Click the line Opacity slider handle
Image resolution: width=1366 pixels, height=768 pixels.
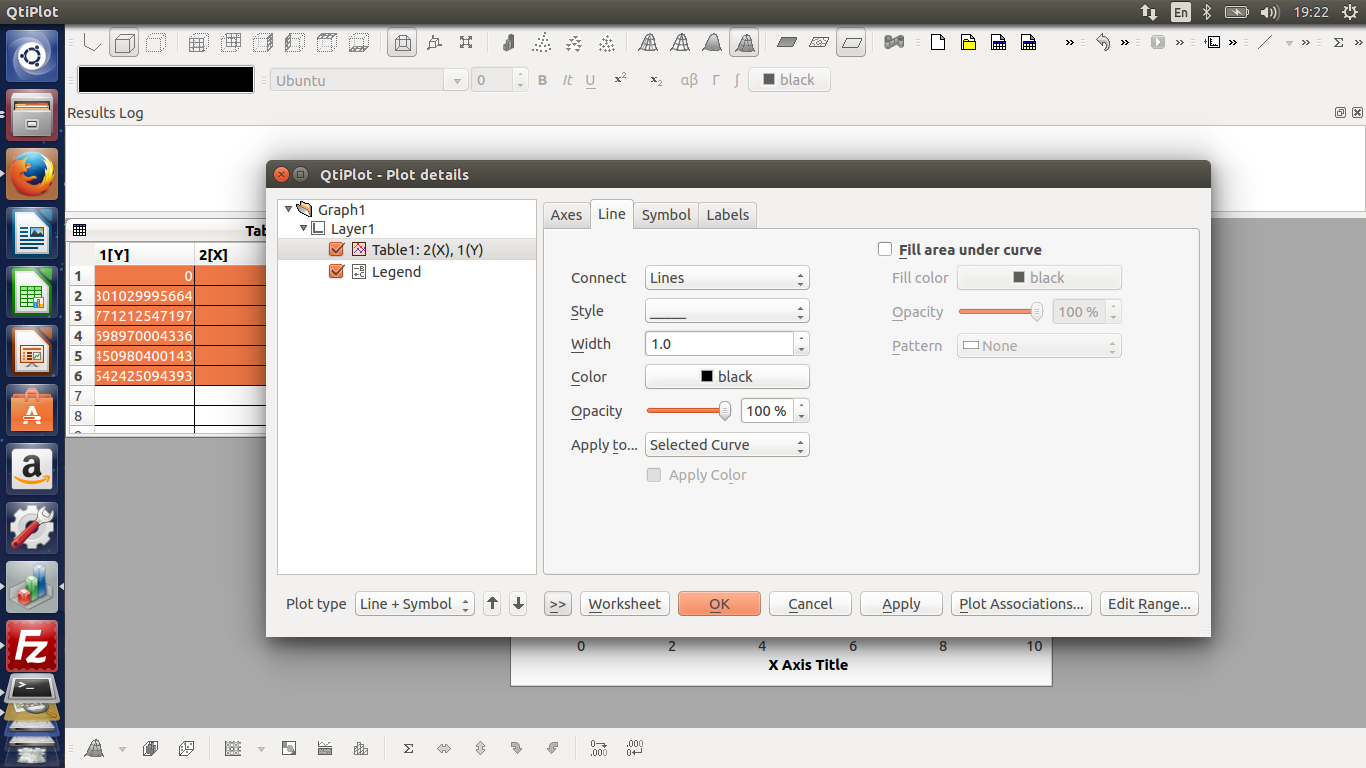tap(725, 411)
